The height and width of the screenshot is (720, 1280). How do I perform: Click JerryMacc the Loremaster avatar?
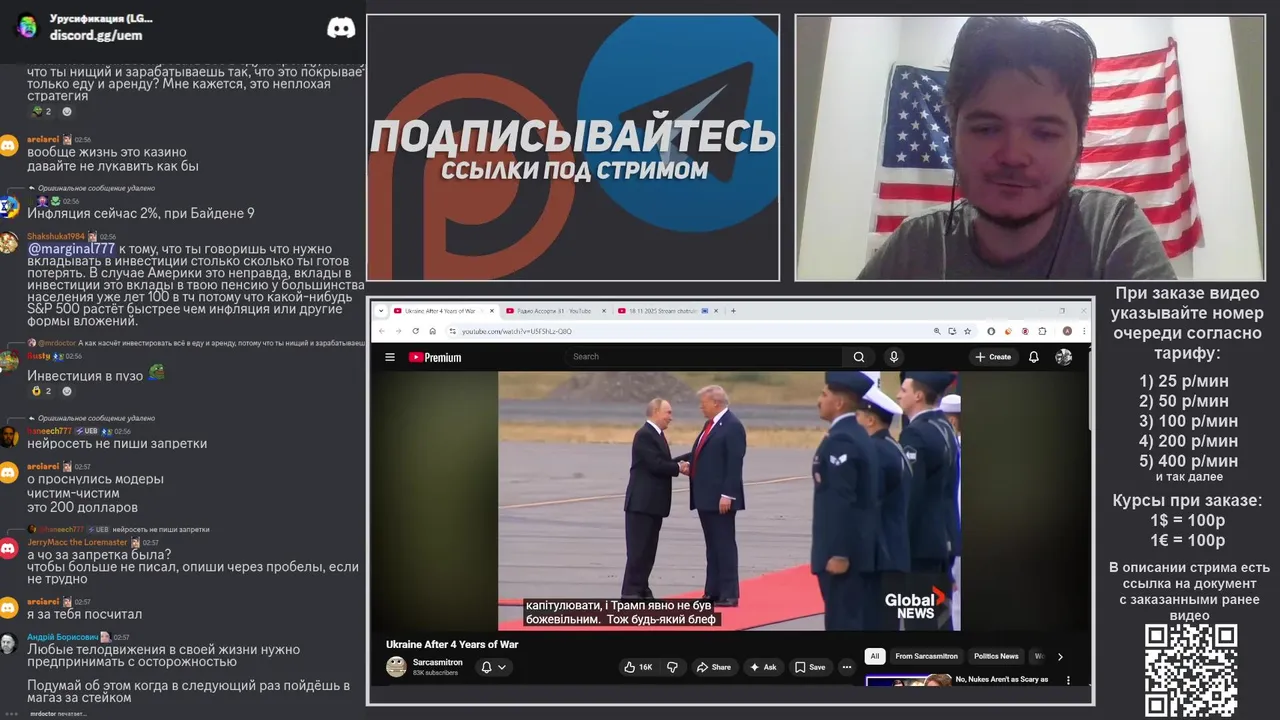tap(9, 548)
